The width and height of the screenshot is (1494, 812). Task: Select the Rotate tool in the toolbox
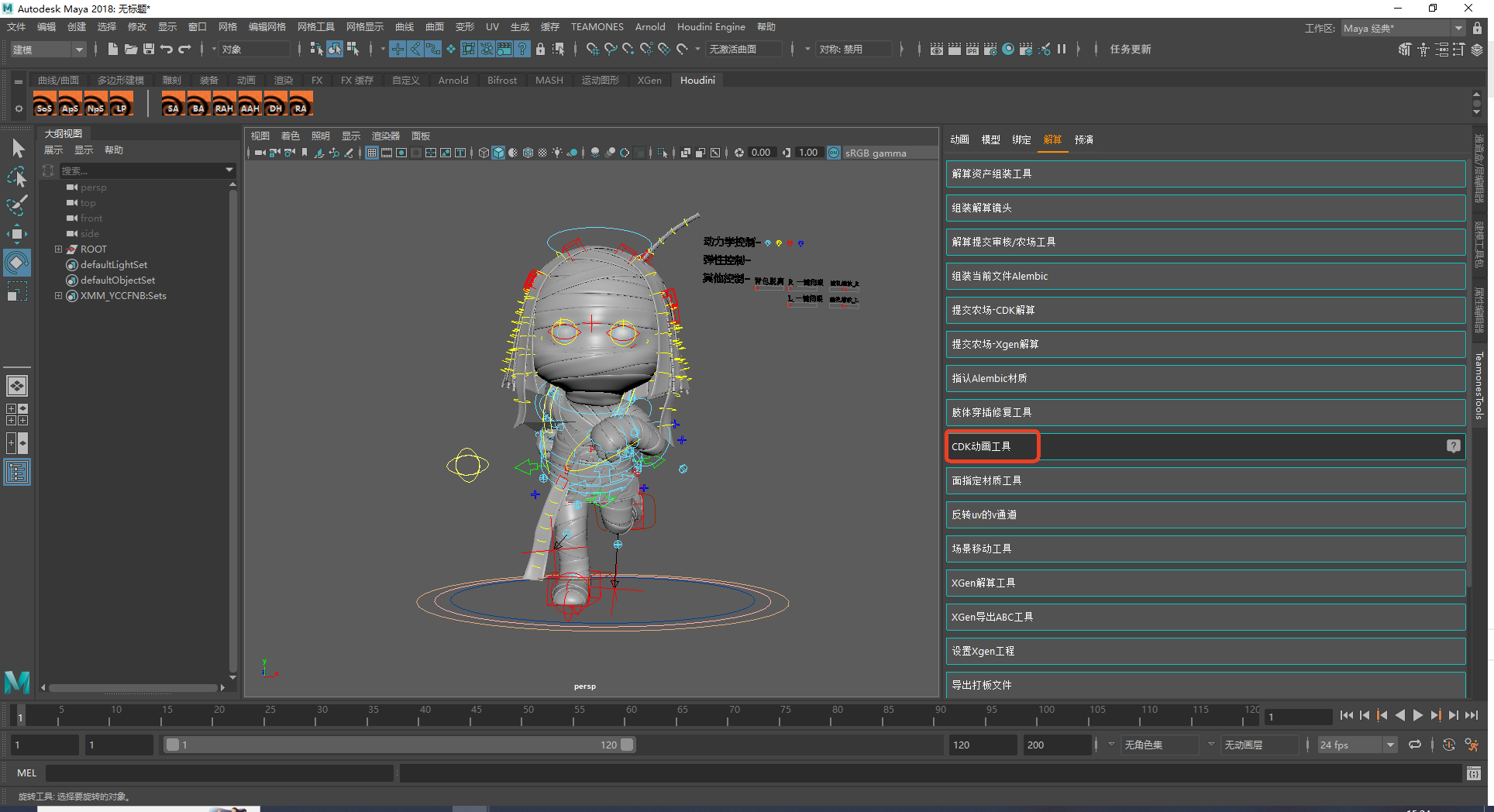click(x=16, y=263)
